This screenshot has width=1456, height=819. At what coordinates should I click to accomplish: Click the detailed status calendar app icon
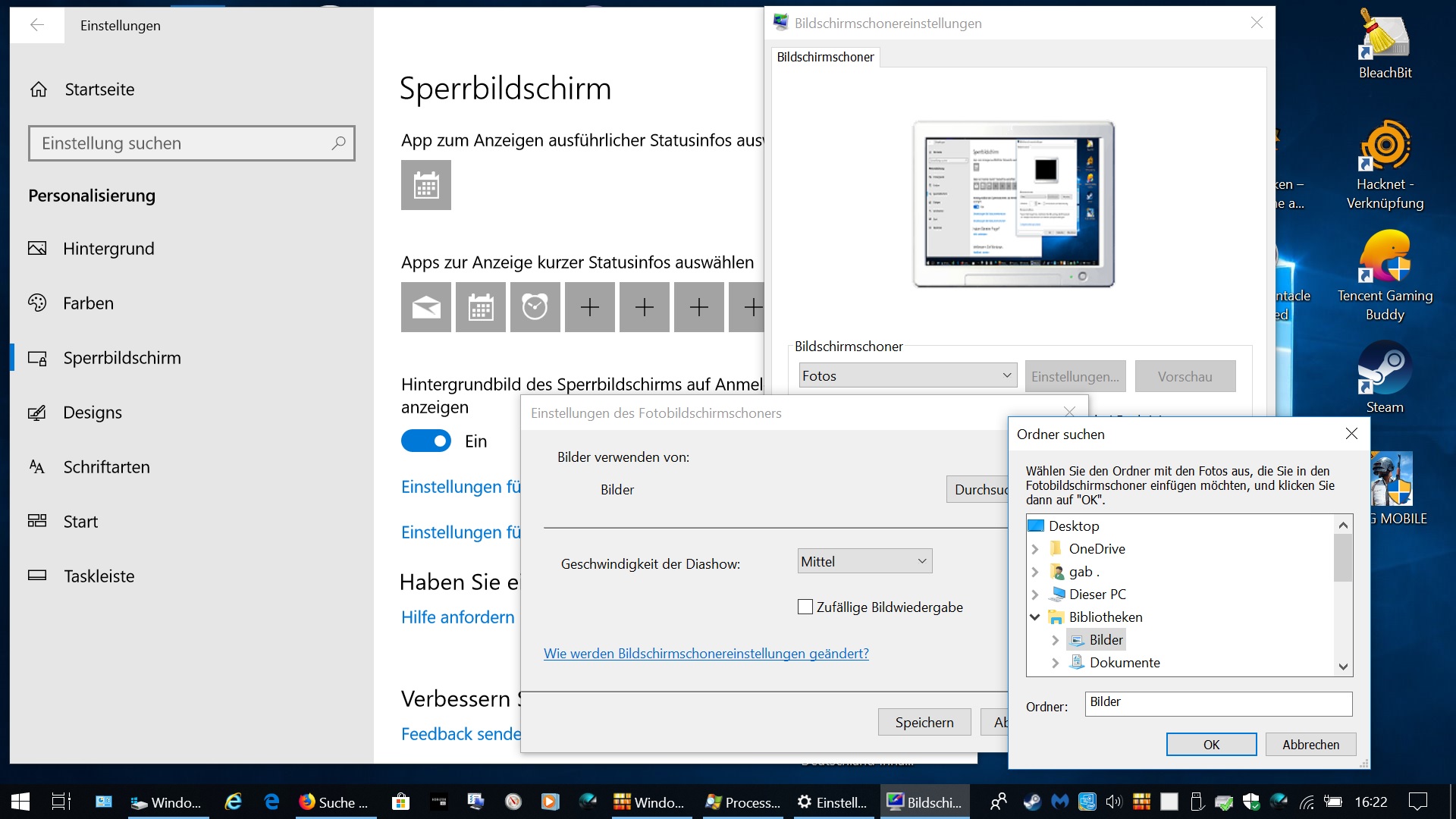click(425, 185)
